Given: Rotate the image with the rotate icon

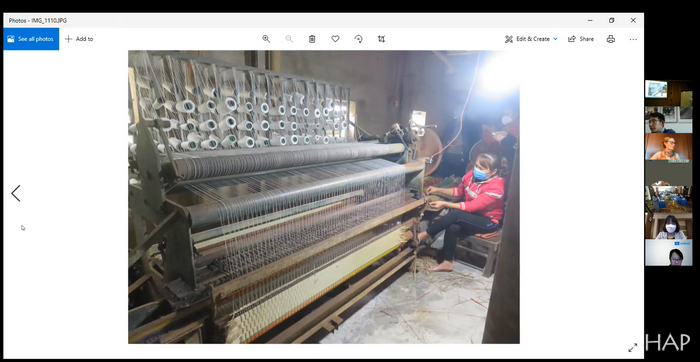Looking at the screenshot, I should click(358, 39).
